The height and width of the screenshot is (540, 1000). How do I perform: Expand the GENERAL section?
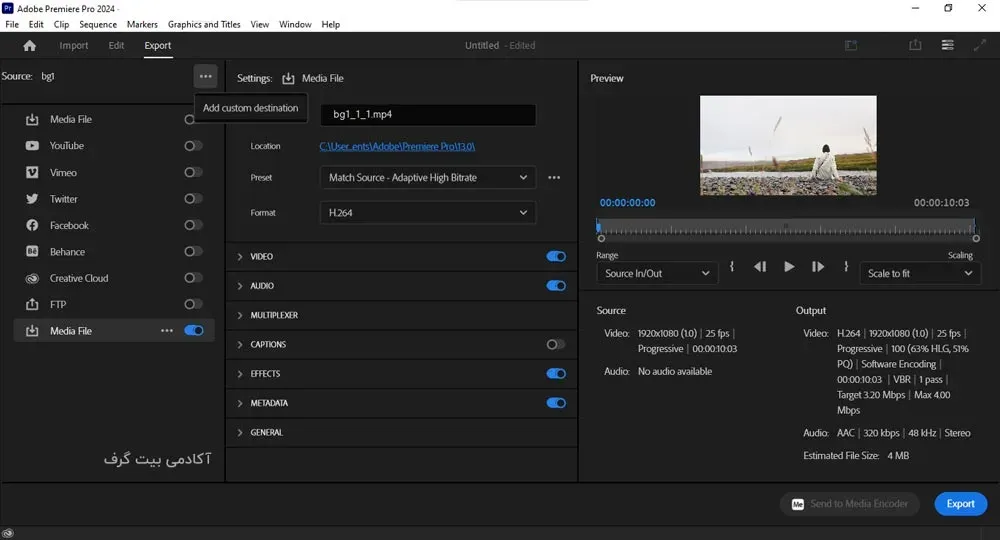tap(240, 432)
